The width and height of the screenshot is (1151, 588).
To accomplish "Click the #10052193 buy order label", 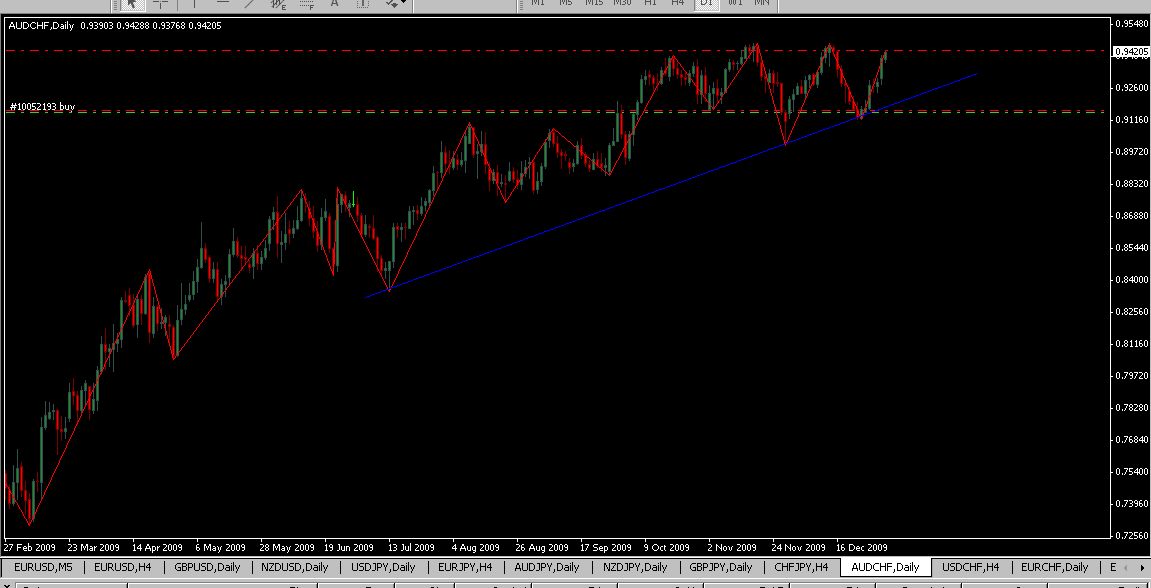I will tap(42, 106).
